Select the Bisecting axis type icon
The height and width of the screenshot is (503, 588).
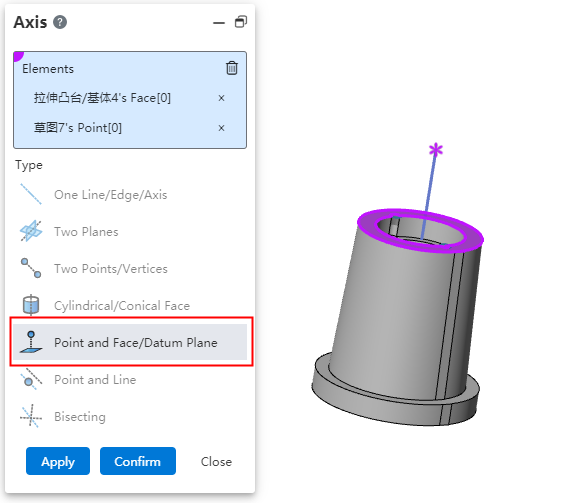(x=31, y=416)
